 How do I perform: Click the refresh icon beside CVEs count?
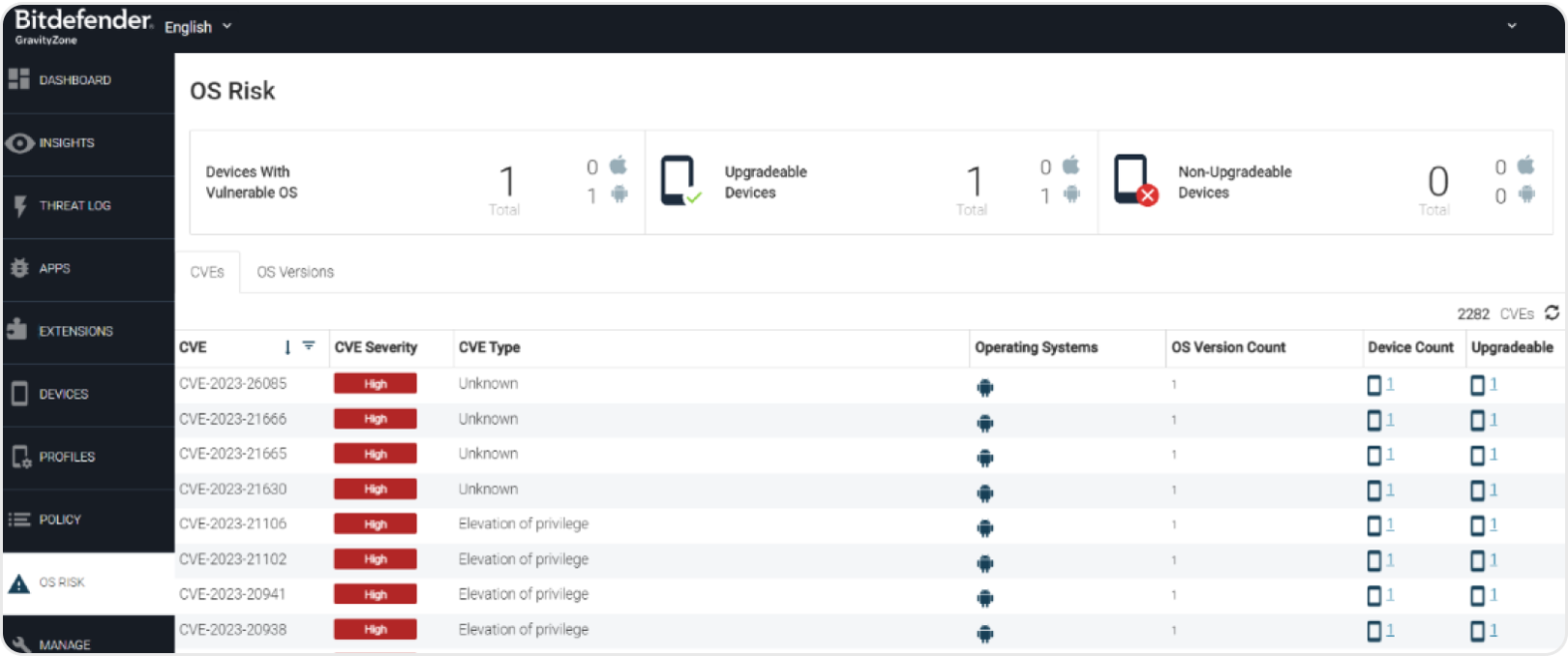pyautogui.click(x=1552, y=313)
